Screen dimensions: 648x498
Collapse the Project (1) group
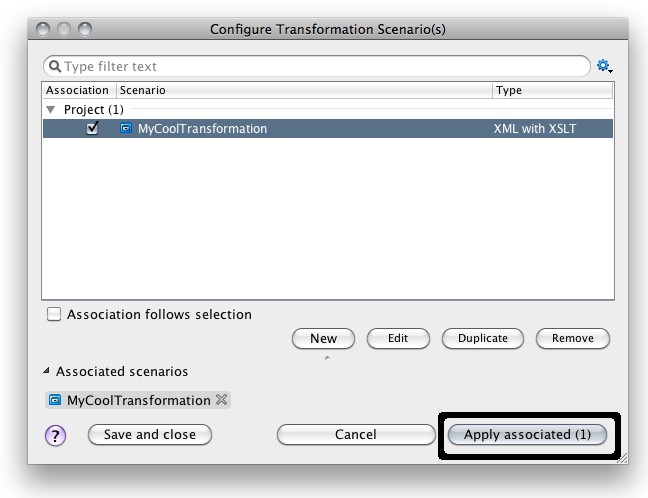coord(50,109)
